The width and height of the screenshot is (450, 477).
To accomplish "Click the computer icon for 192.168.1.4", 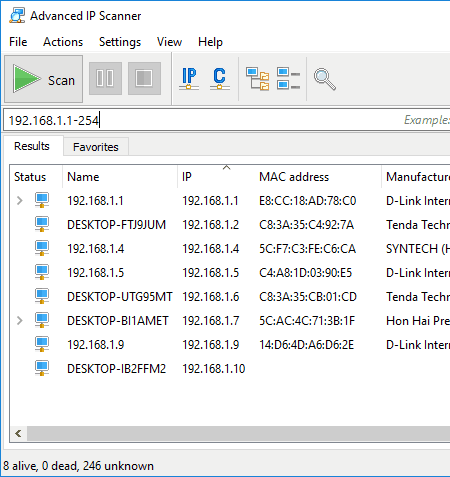I will (42, 248).
